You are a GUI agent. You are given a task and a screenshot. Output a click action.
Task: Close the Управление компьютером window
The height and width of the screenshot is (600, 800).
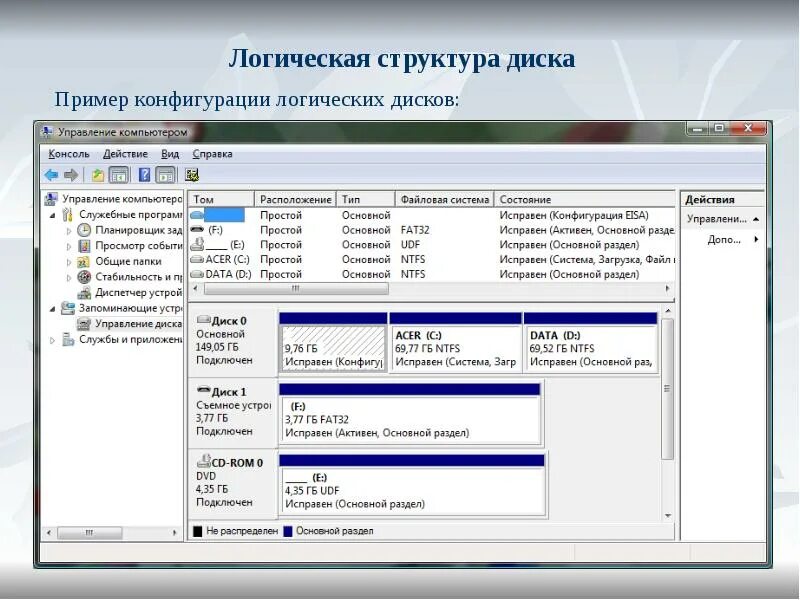(x=749, y=128)
